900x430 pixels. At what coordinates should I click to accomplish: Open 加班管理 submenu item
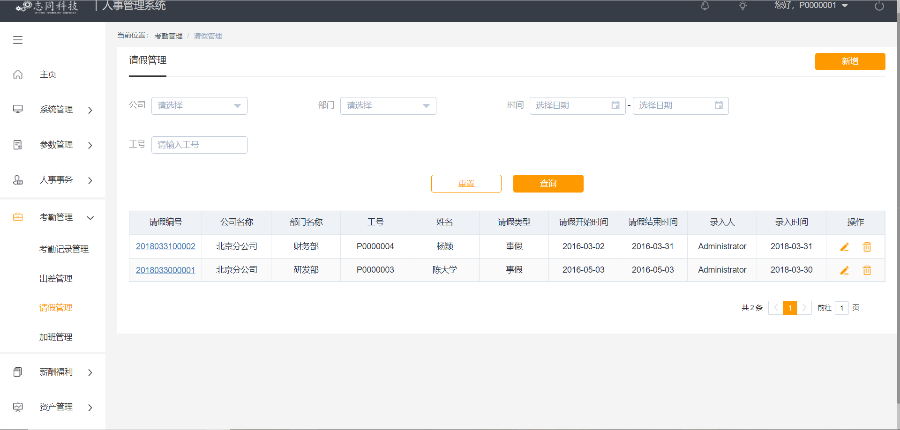click(x=56, y=337)
